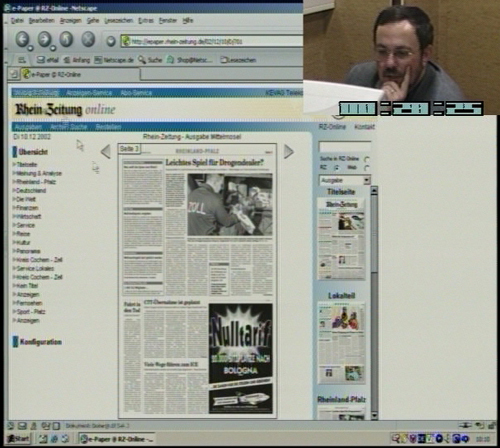Viewport: 500px width, 448px height.
Task: Open the Konfiguration section heading
Action: 41,342
